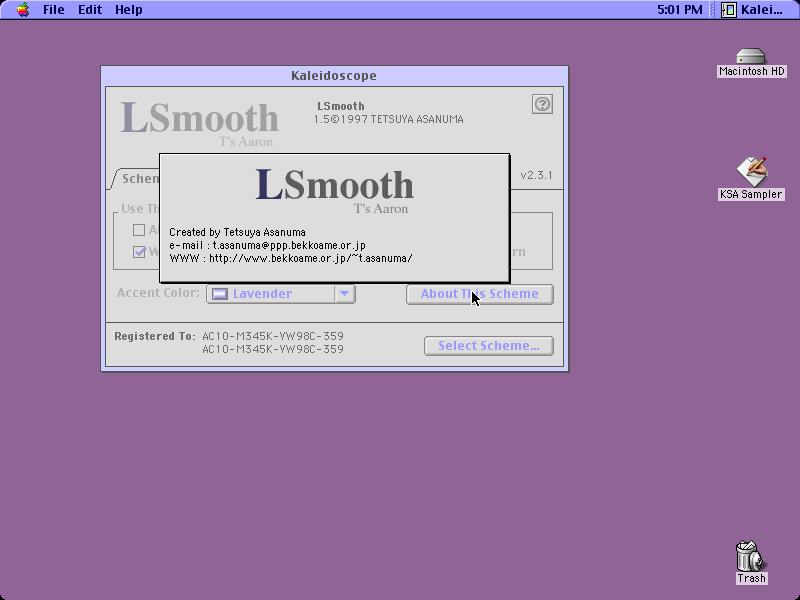The image size is (800, 600).
Task: Click the About This Scheme button
Action: (x=480, y=294)
